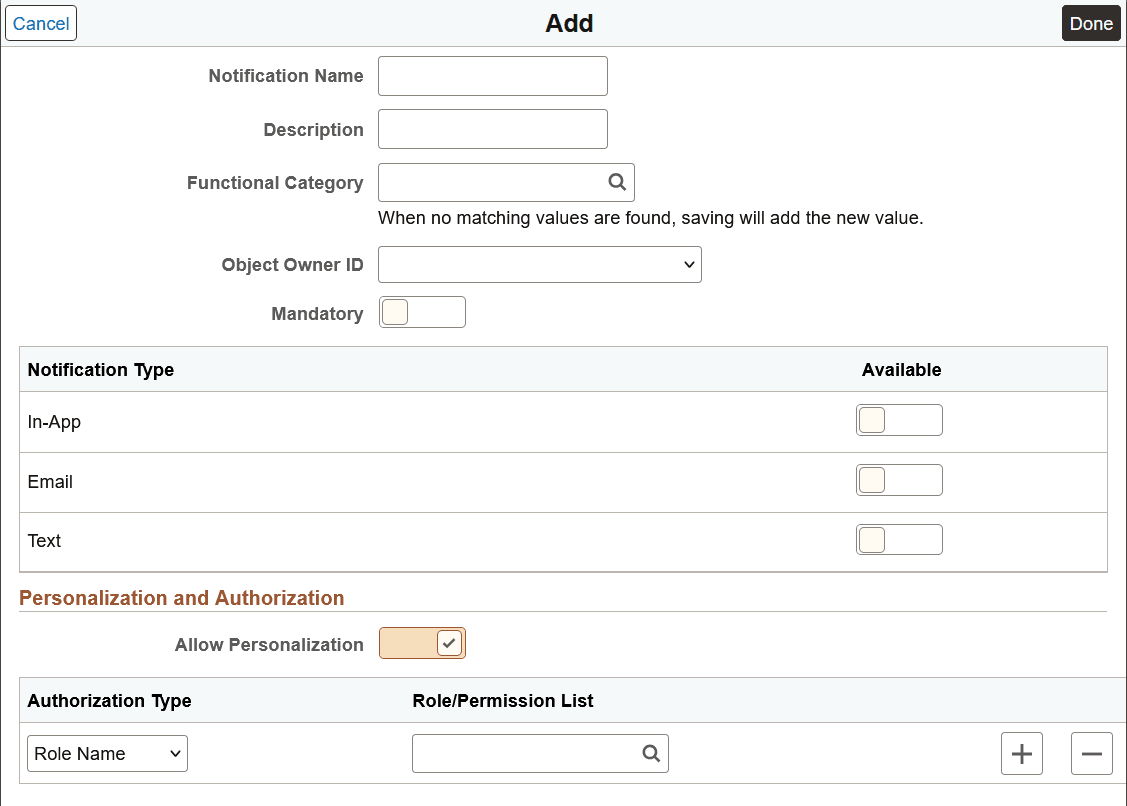Click the Personalization and Authorization heading
The width and height of the screenshot is (1127, 806).
[181, 597]
